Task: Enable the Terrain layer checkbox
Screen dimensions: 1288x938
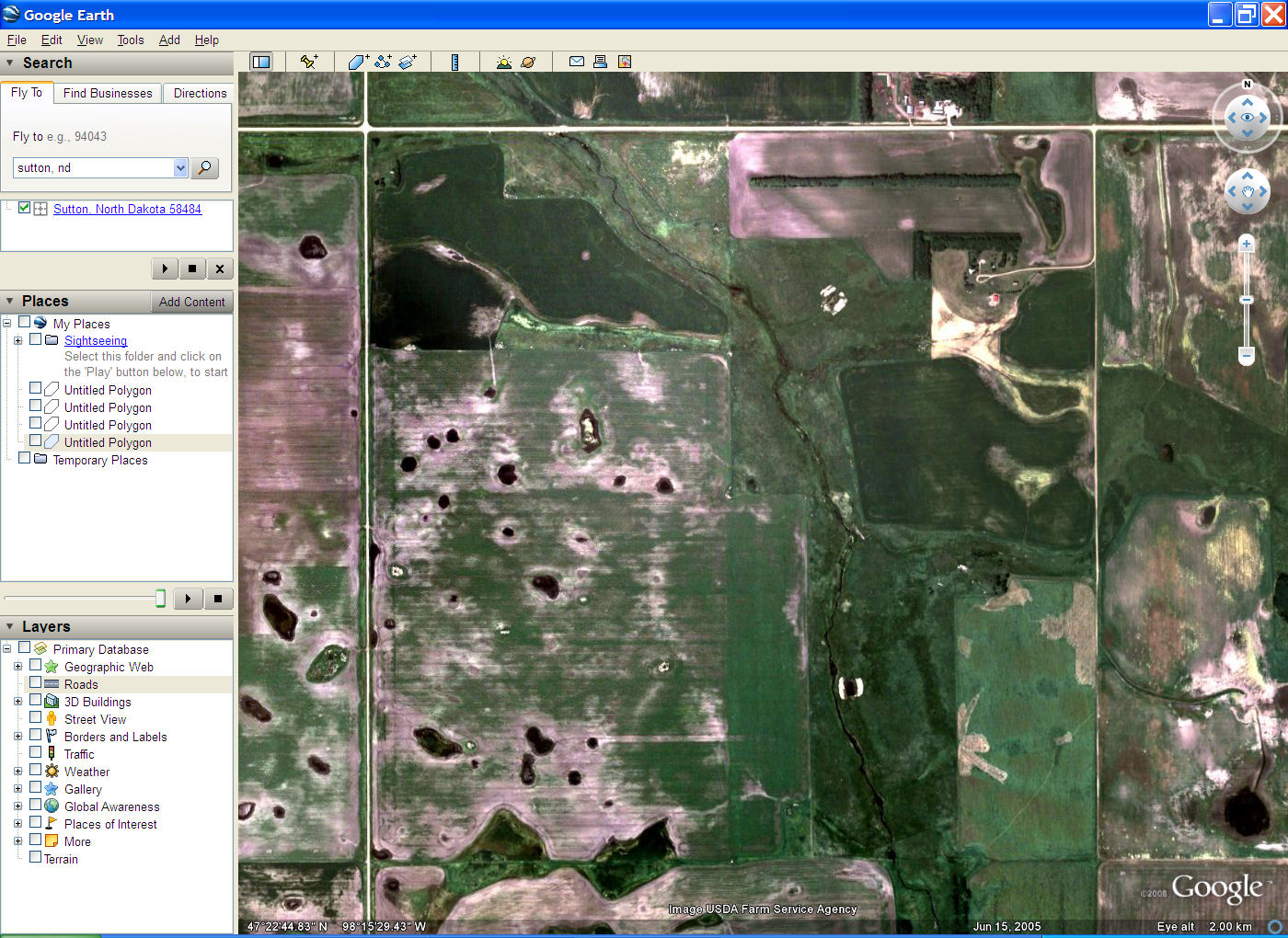Action: (x=35, y=857)
